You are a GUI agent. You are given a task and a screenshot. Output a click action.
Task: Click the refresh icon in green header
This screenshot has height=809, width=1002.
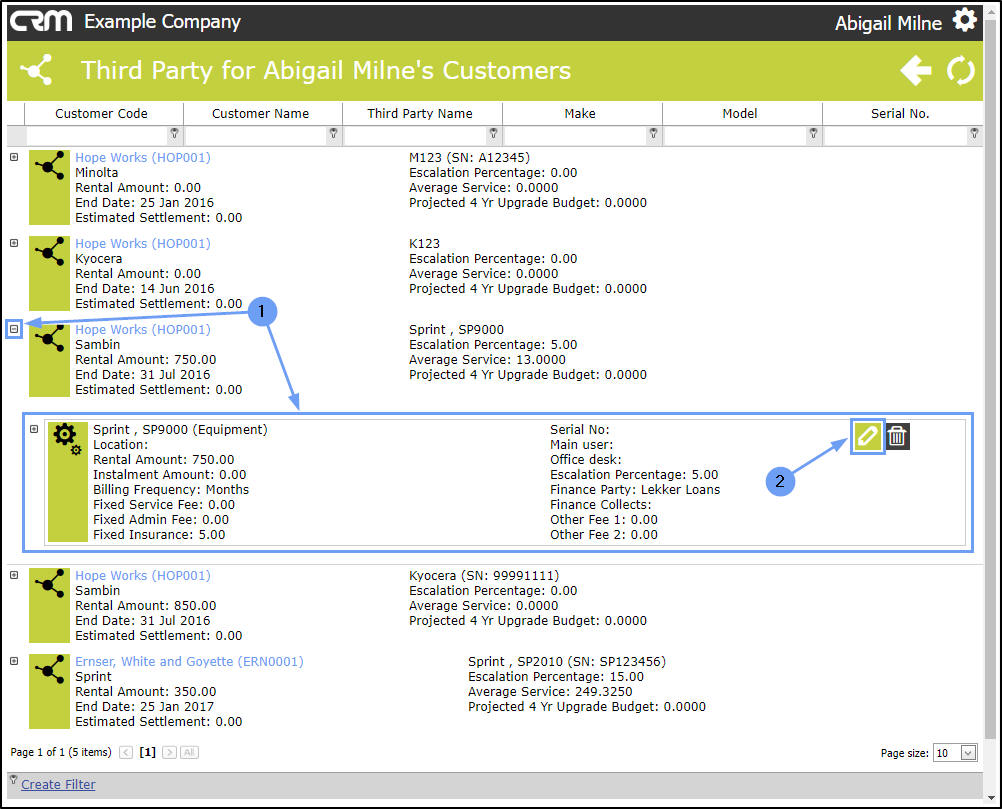(960, 70)
